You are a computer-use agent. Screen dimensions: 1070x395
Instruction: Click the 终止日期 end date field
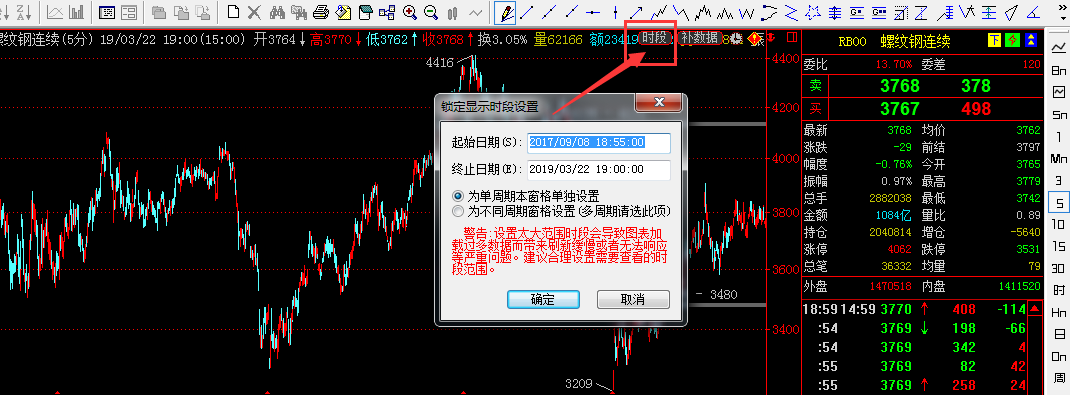click(599, 169)
